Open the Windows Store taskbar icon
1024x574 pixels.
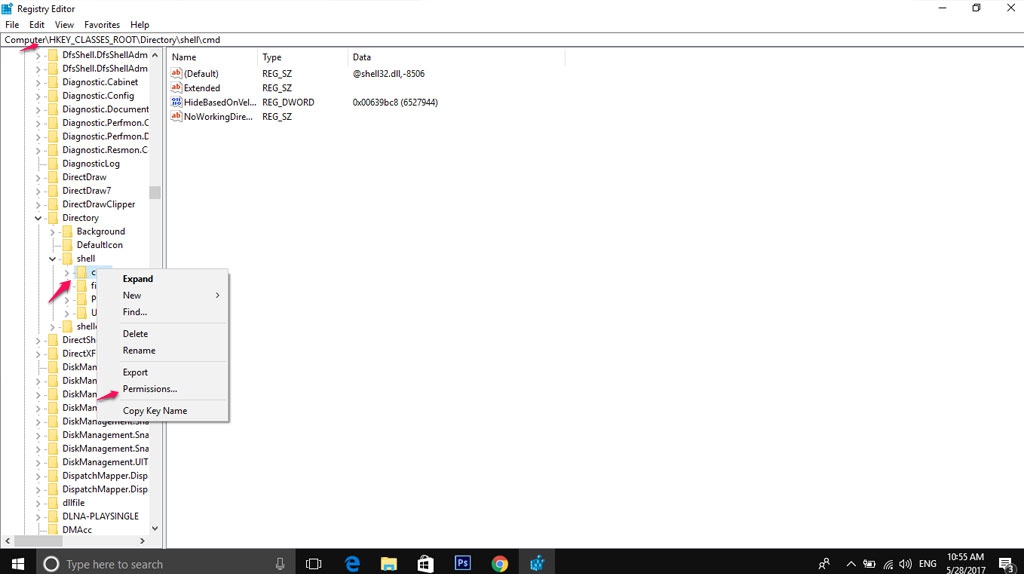[x=426, y=563]
